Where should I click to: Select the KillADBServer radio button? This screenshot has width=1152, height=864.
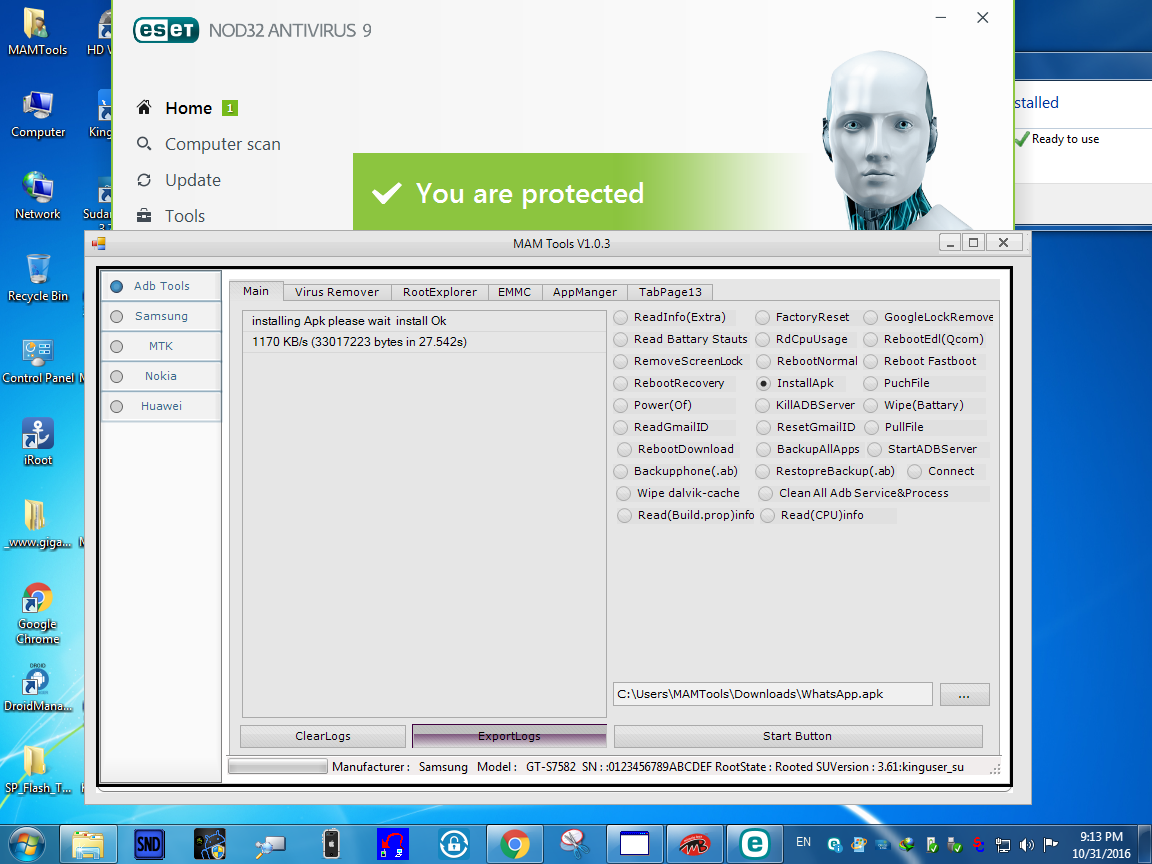coord(763,406)
